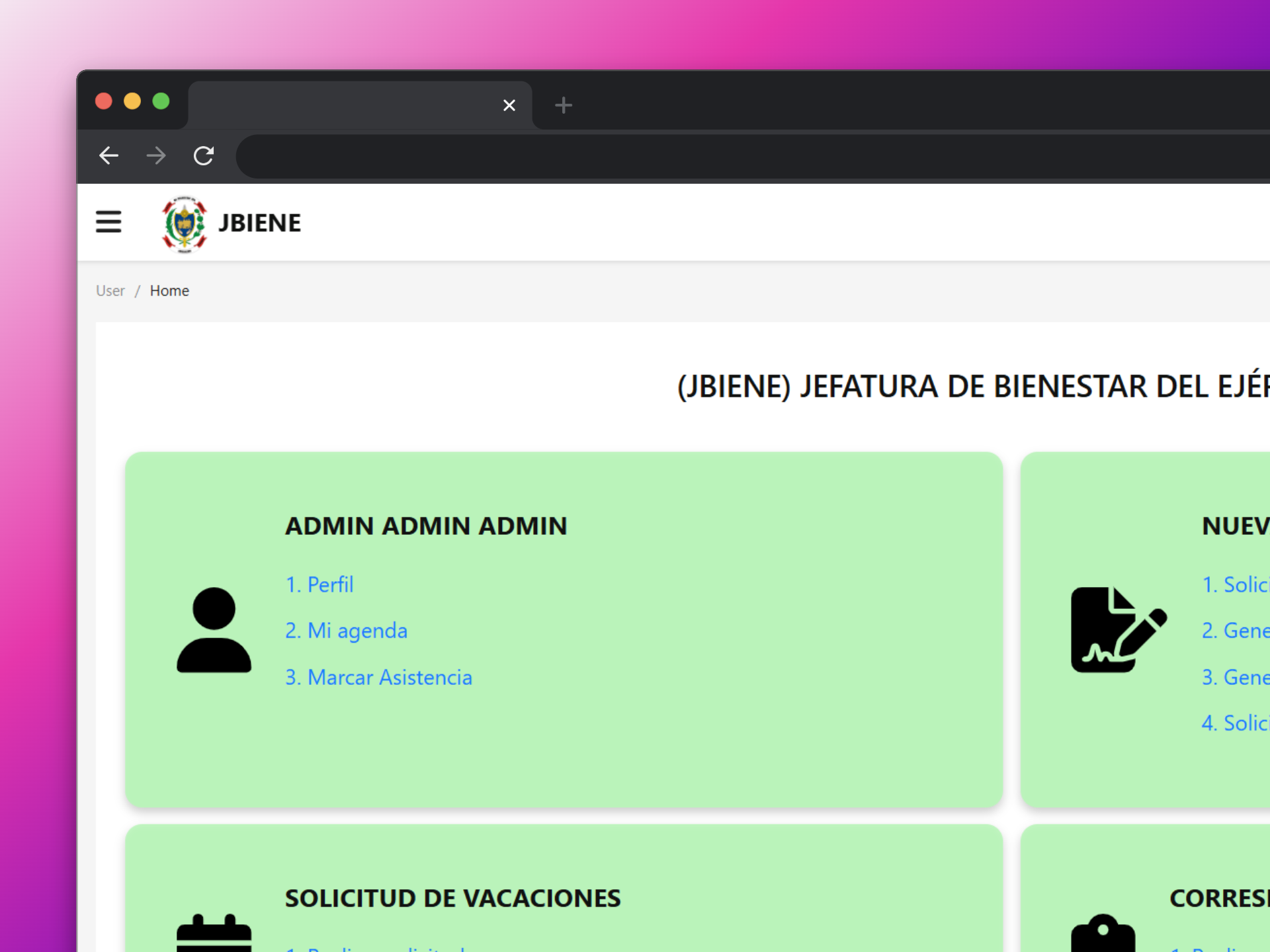Click the calendar icon beside Solicitud de Vacaciones

[214, 932]
